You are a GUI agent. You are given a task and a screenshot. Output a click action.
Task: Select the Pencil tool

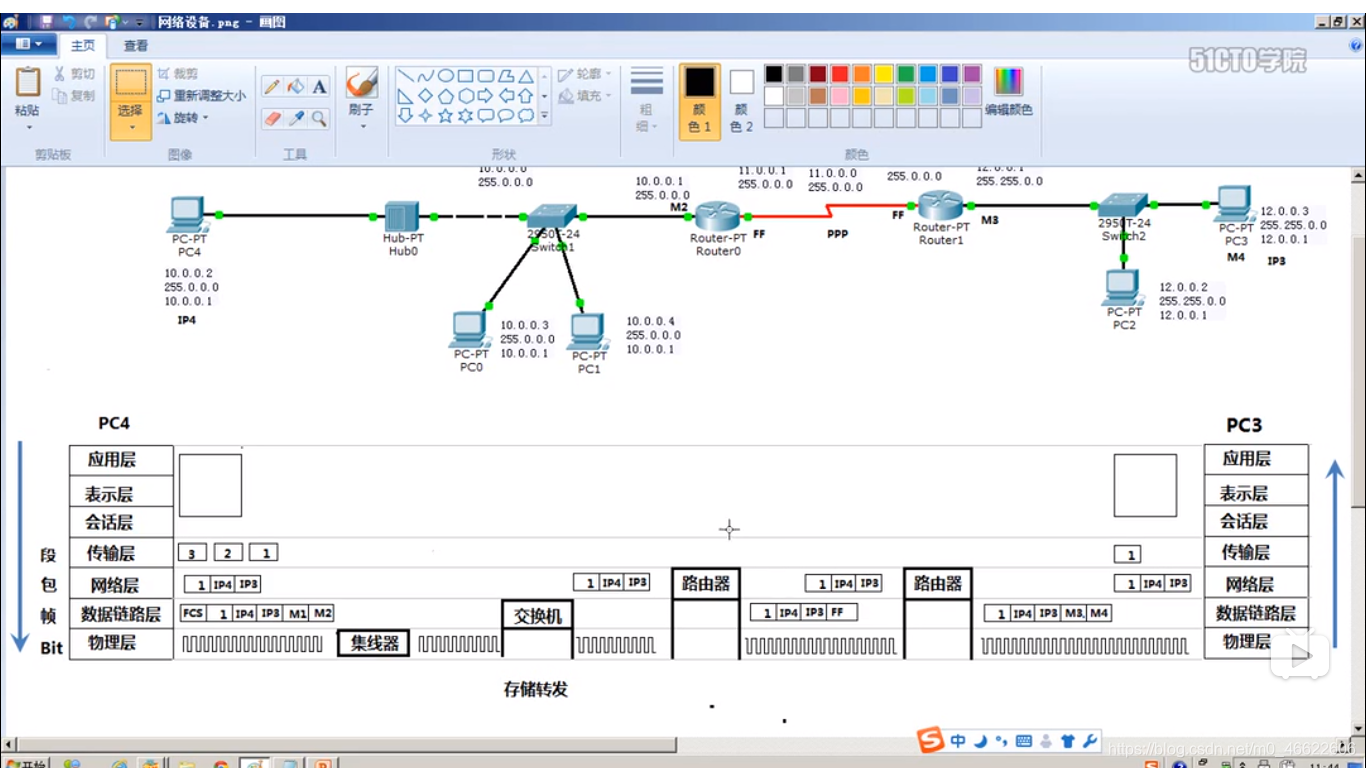(x=272, y=87)
